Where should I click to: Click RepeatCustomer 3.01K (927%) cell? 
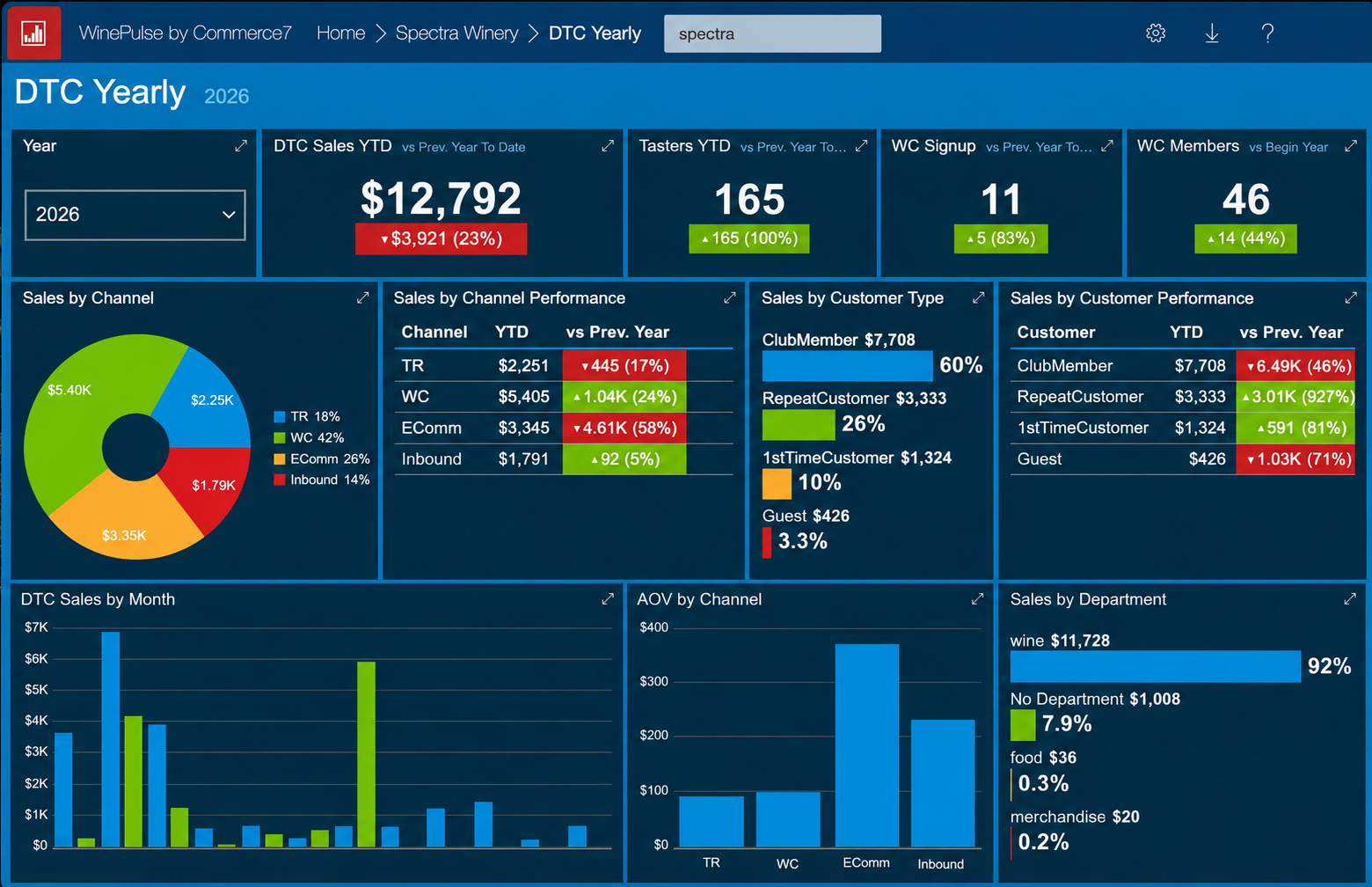point(1295,397)
